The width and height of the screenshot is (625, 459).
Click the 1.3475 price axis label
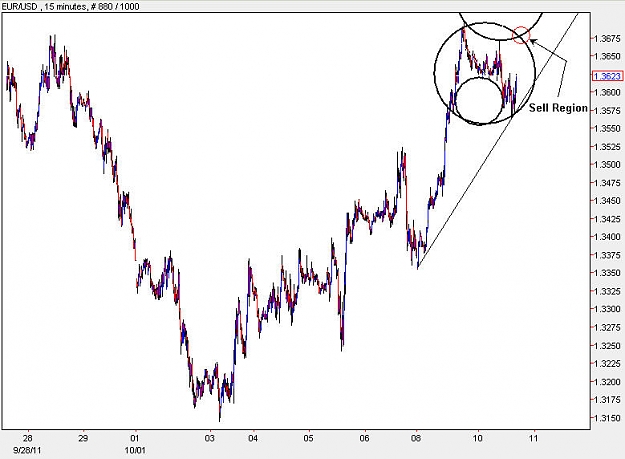coord(607,183)
